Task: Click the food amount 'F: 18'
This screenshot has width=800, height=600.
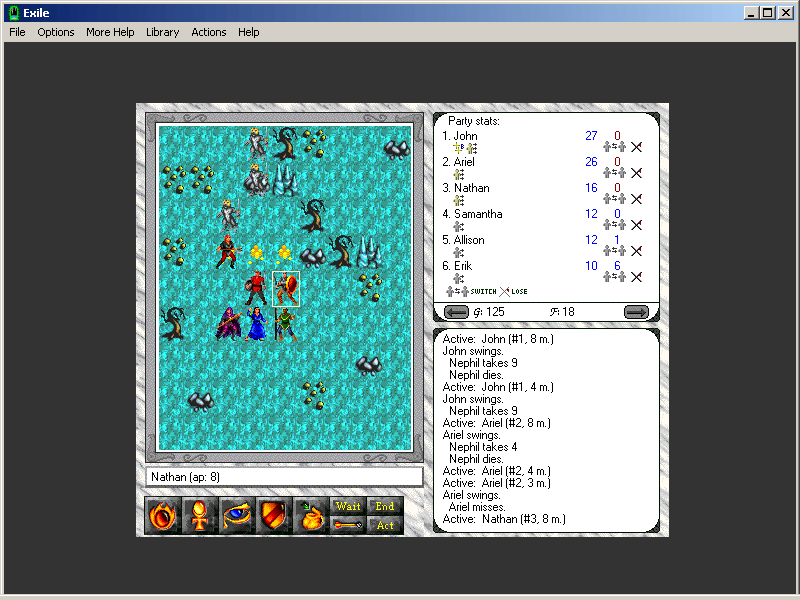Action: pos(562,312)
